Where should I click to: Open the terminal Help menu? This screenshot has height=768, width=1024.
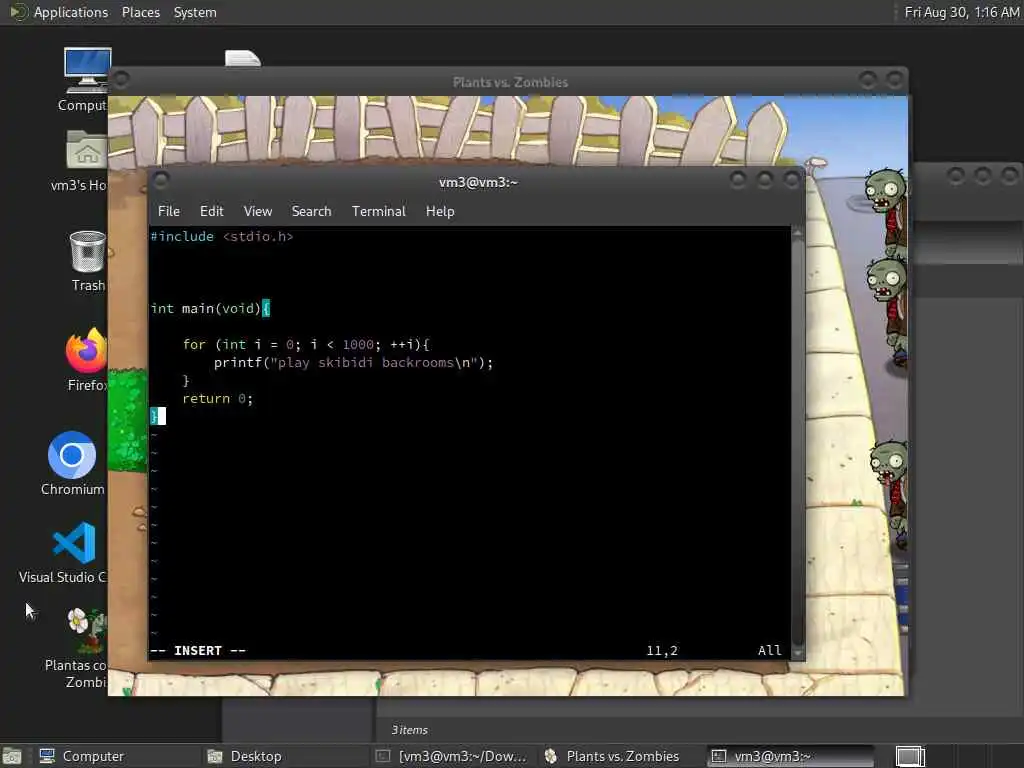tap(440, 211)
